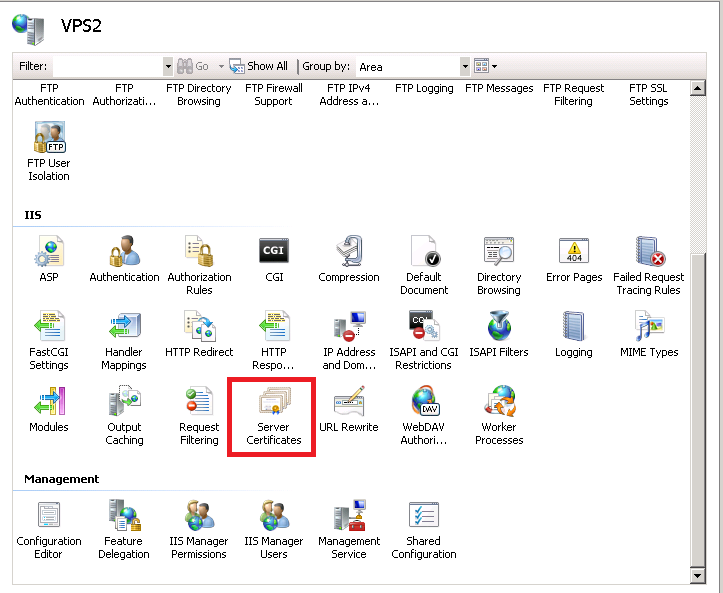The image size is (723, 593).
Task: Open the Go button's dropdown arrow
Action: [x=221, y=66]
